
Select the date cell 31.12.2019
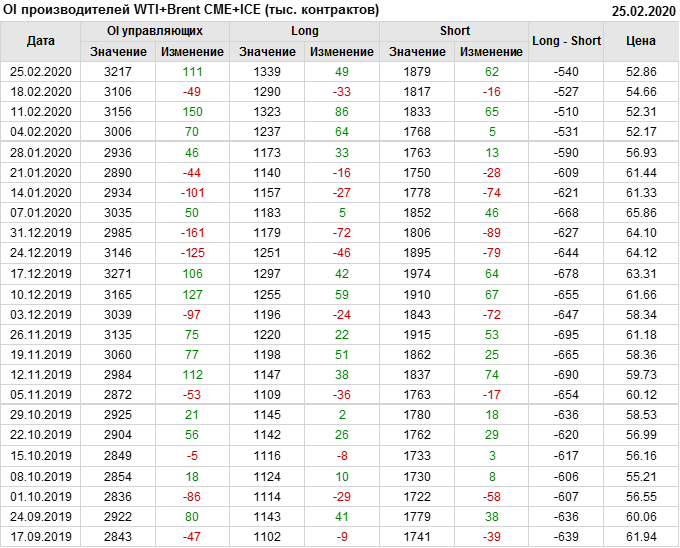tap(41, 233)
